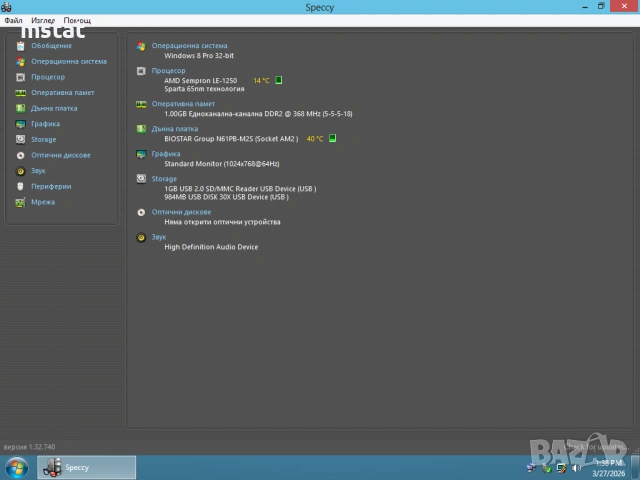The width and height of the screenshot is (640, 480).
Task: Click the Дънна платка heading in summary
Action: pos(174,129)
